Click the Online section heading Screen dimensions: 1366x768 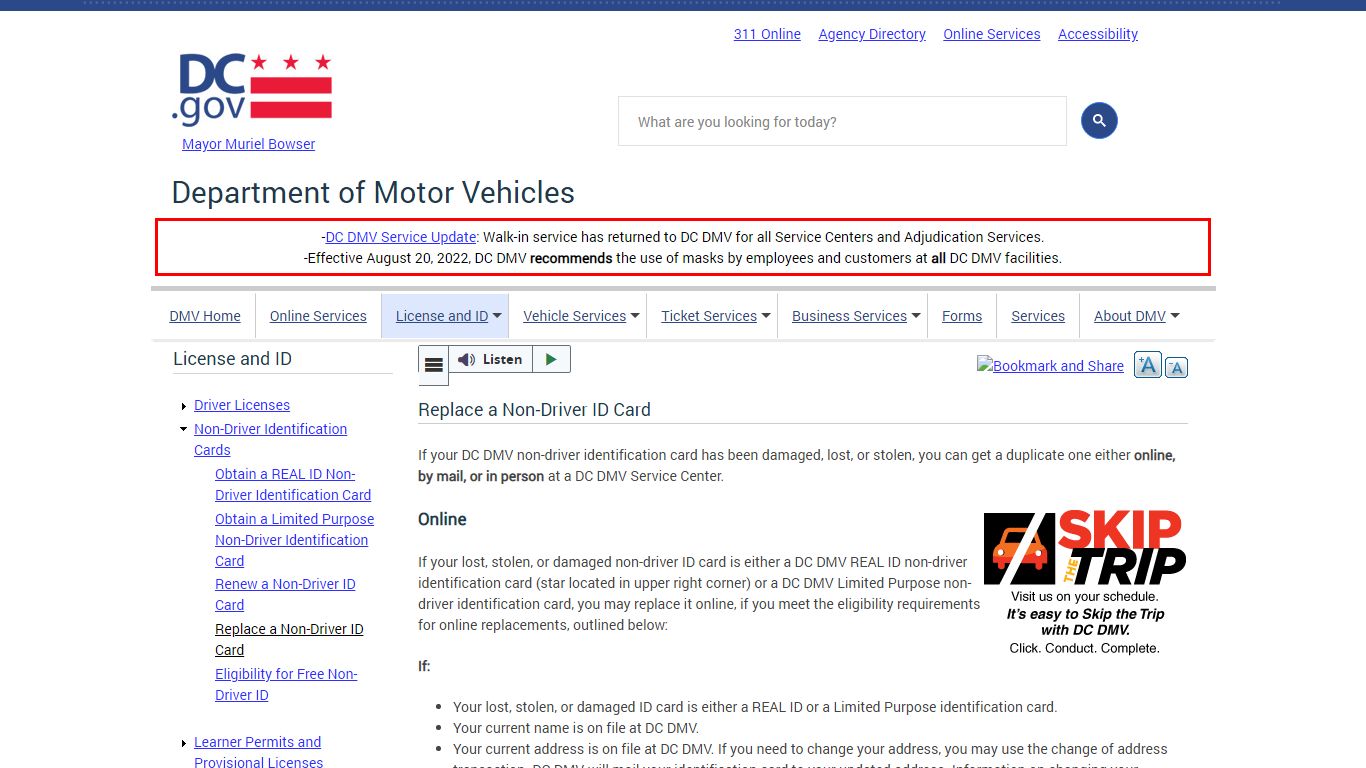click(442, 519)
